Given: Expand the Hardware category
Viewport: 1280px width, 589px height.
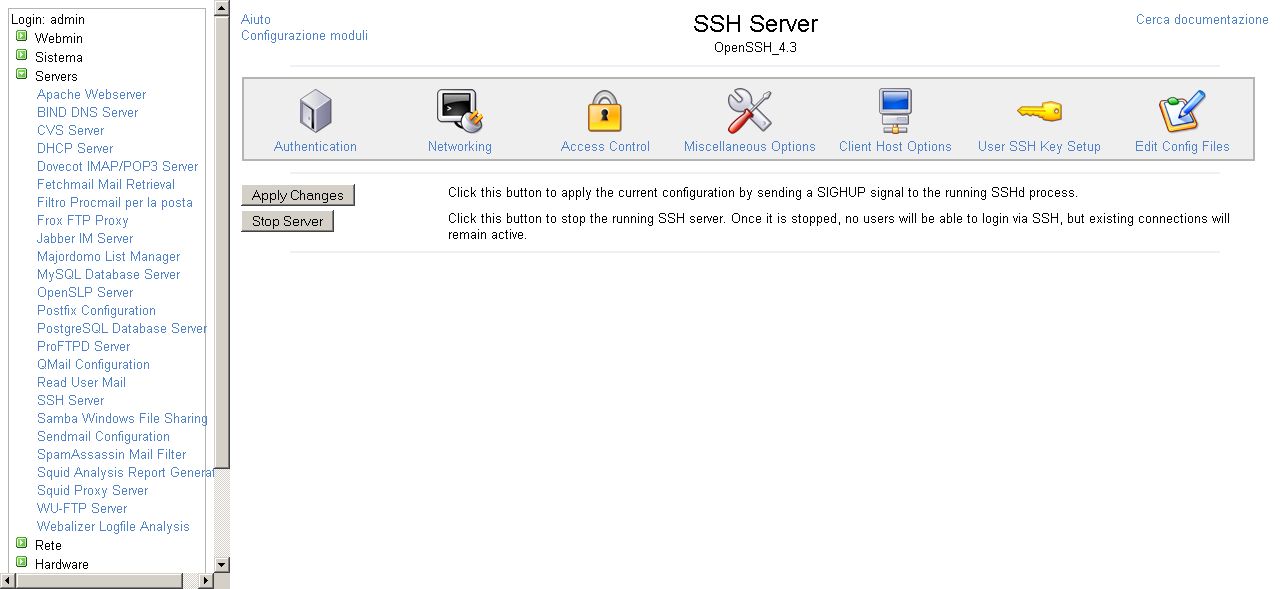Looking at the screenshot, I should [x=22, y=563].
